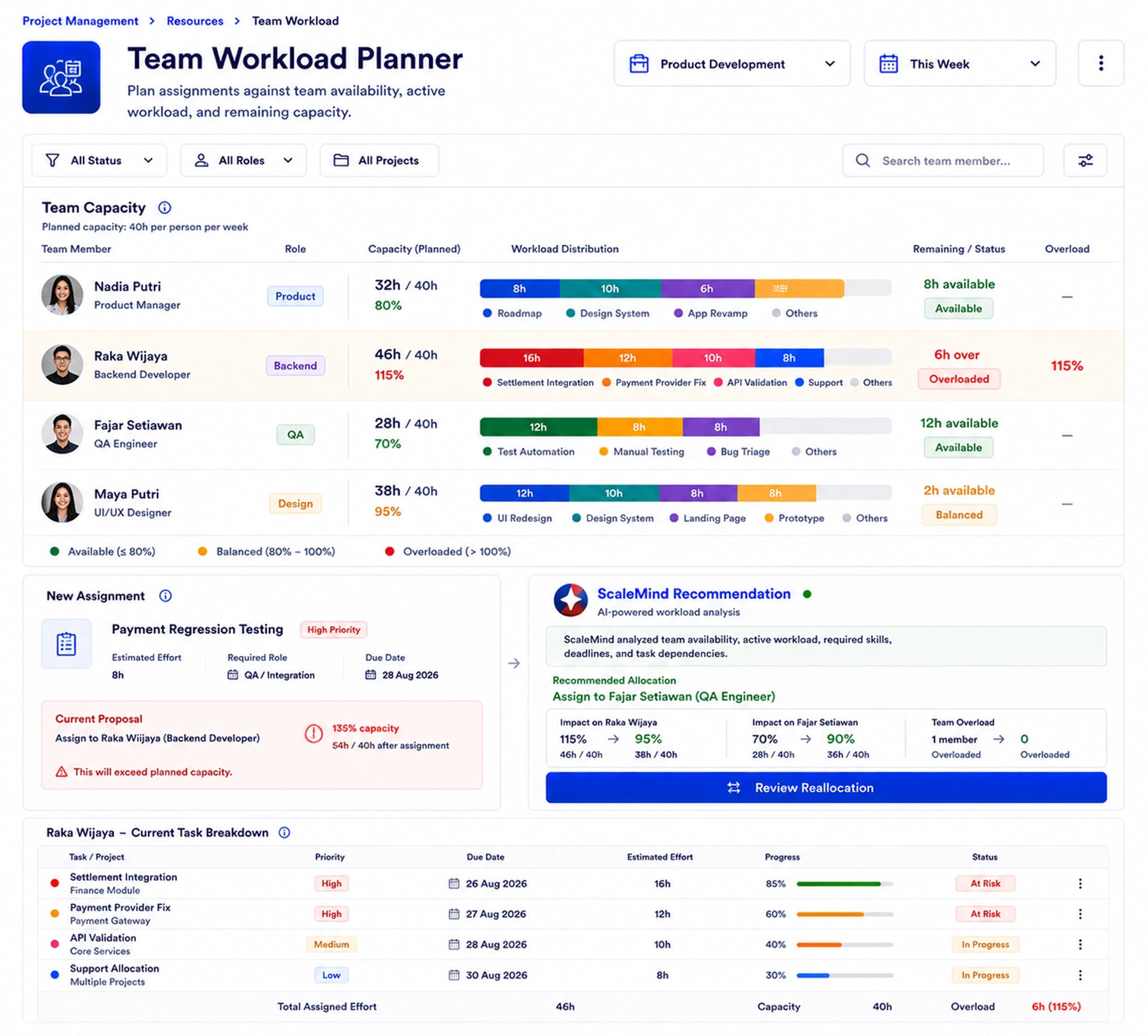The width and height of the screenshot is (1148, 1036).
Task: Click the Current Task Breakdown info icon
Action: (x=284, y=833)
